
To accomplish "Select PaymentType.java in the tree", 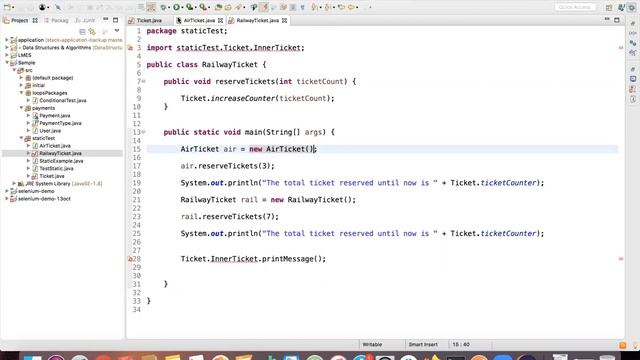I will (60, 123).
